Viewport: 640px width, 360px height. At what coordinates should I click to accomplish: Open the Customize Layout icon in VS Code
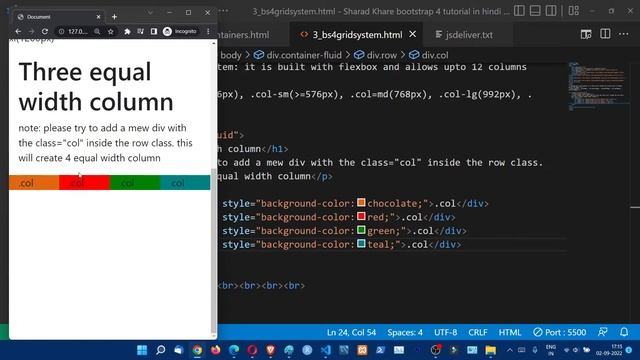573,11
